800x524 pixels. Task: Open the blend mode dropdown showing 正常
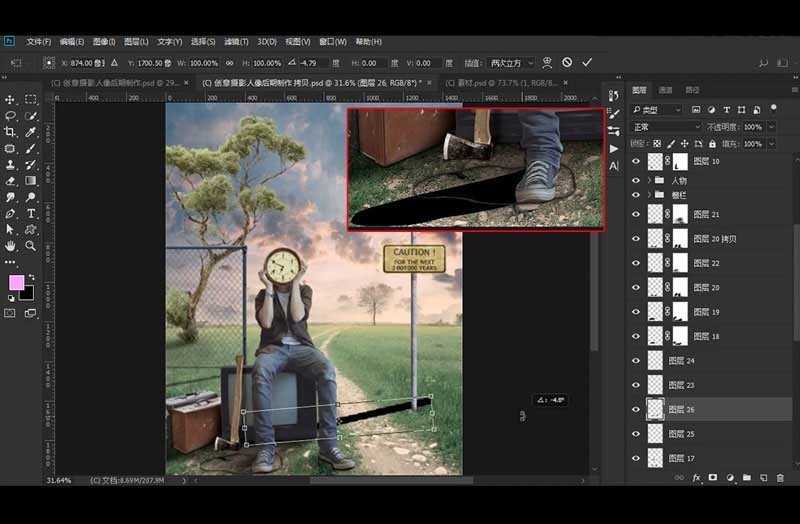pyautogui.click(x=665, y=127)
